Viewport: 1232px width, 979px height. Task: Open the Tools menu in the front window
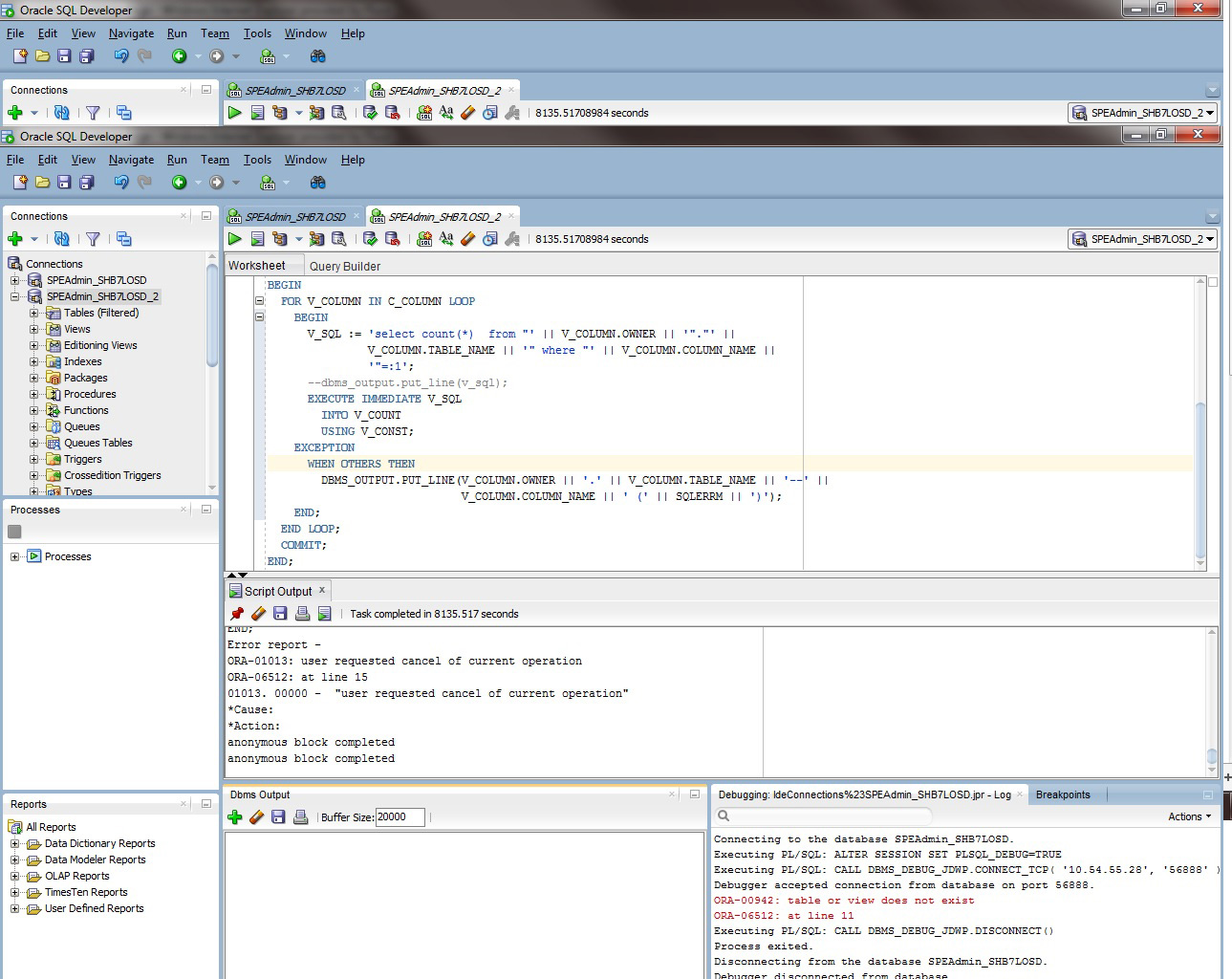point(257,160)
